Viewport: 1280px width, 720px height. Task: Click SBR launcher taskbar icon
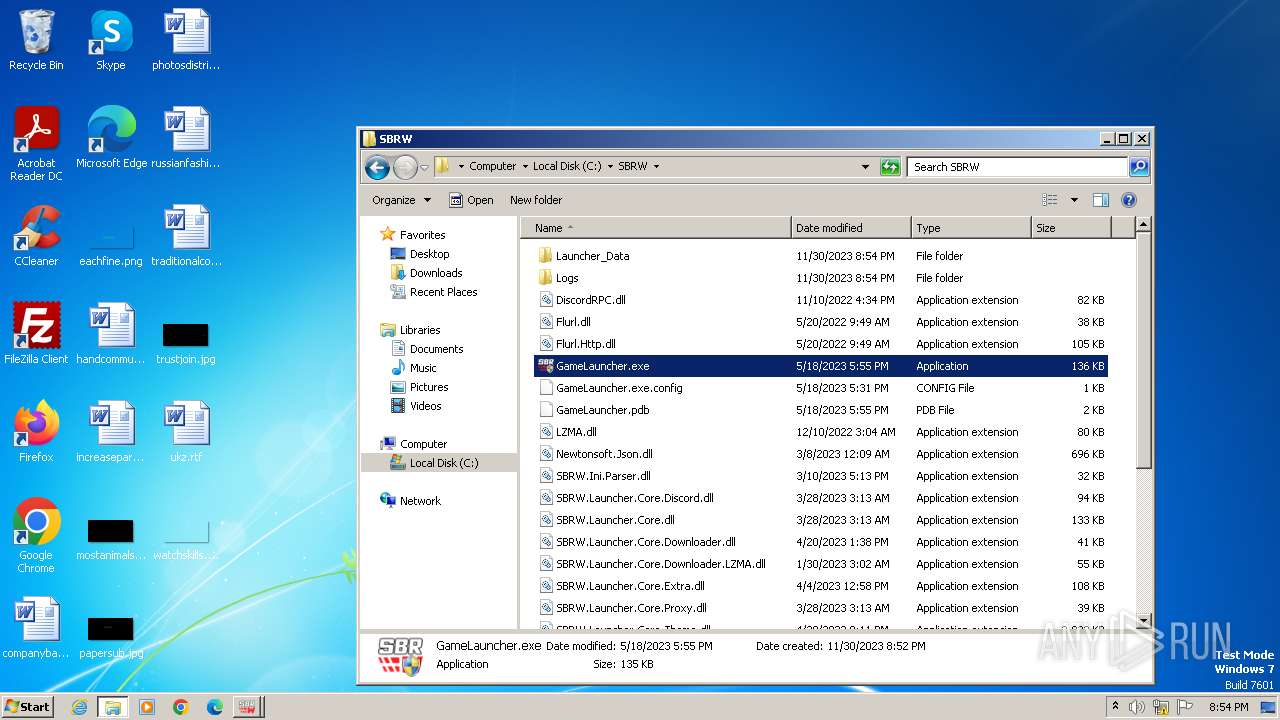pos(248,707)
